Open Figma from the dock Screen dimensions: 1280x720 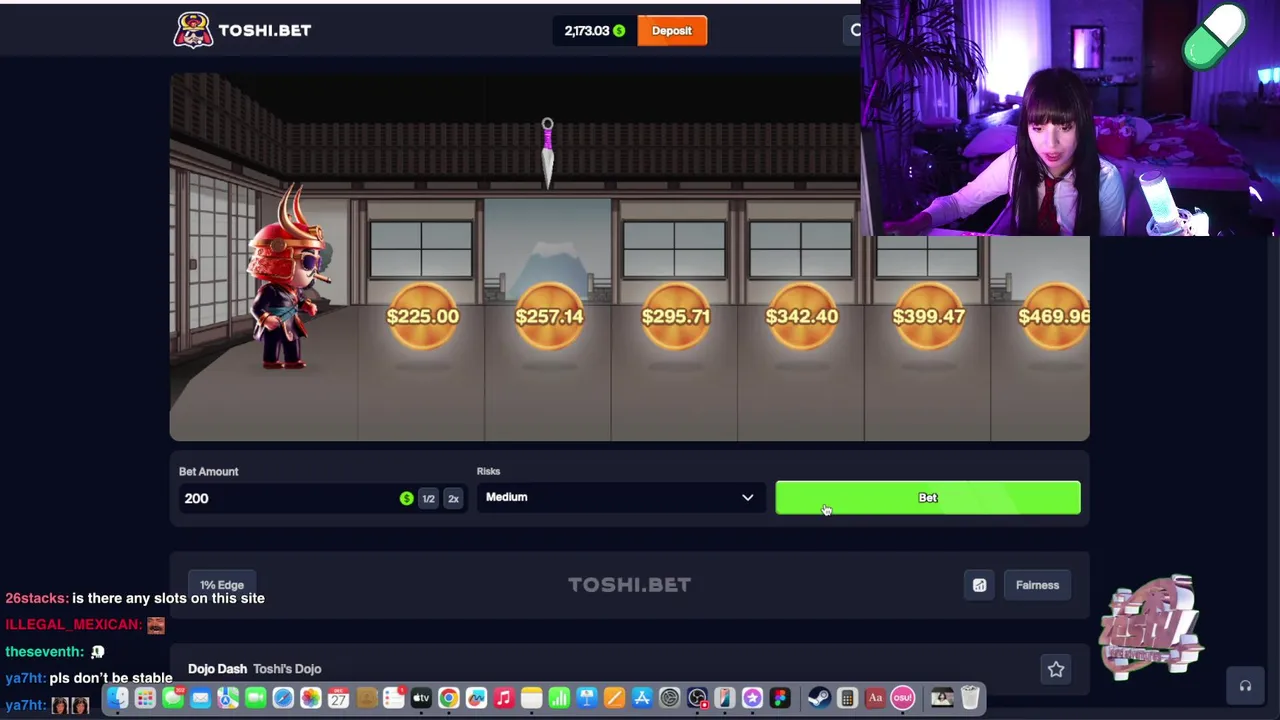(x=779, y=698)
